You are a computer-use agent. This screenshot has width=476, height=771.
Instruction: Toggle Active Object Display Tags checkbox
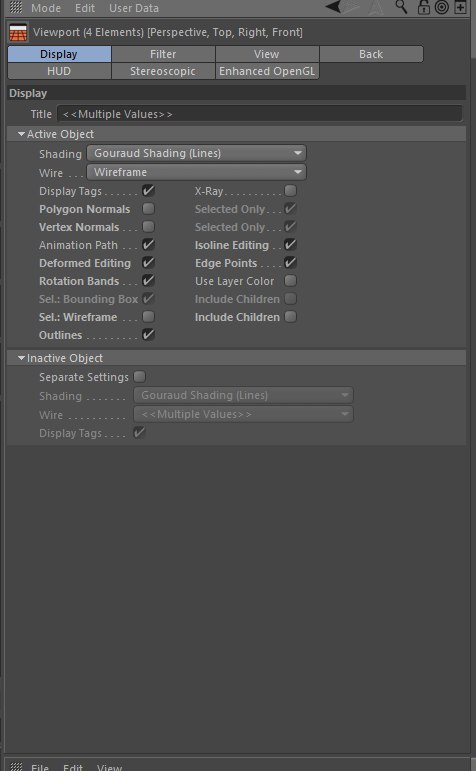(x=148, y=191)
